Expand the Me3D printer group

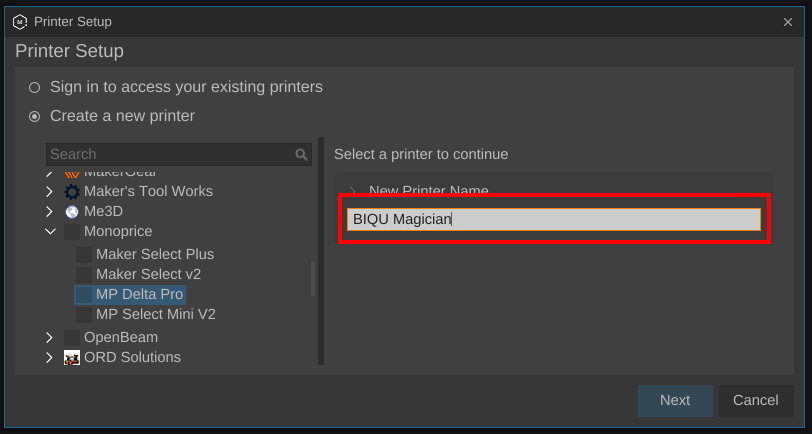pos(49,211)
